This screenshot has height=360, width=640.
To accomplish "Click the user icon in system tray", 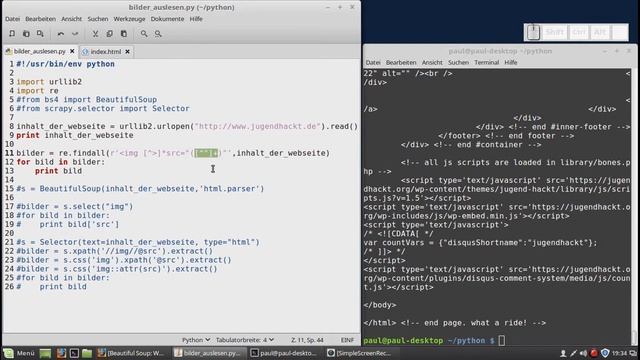I will (563, 353).
